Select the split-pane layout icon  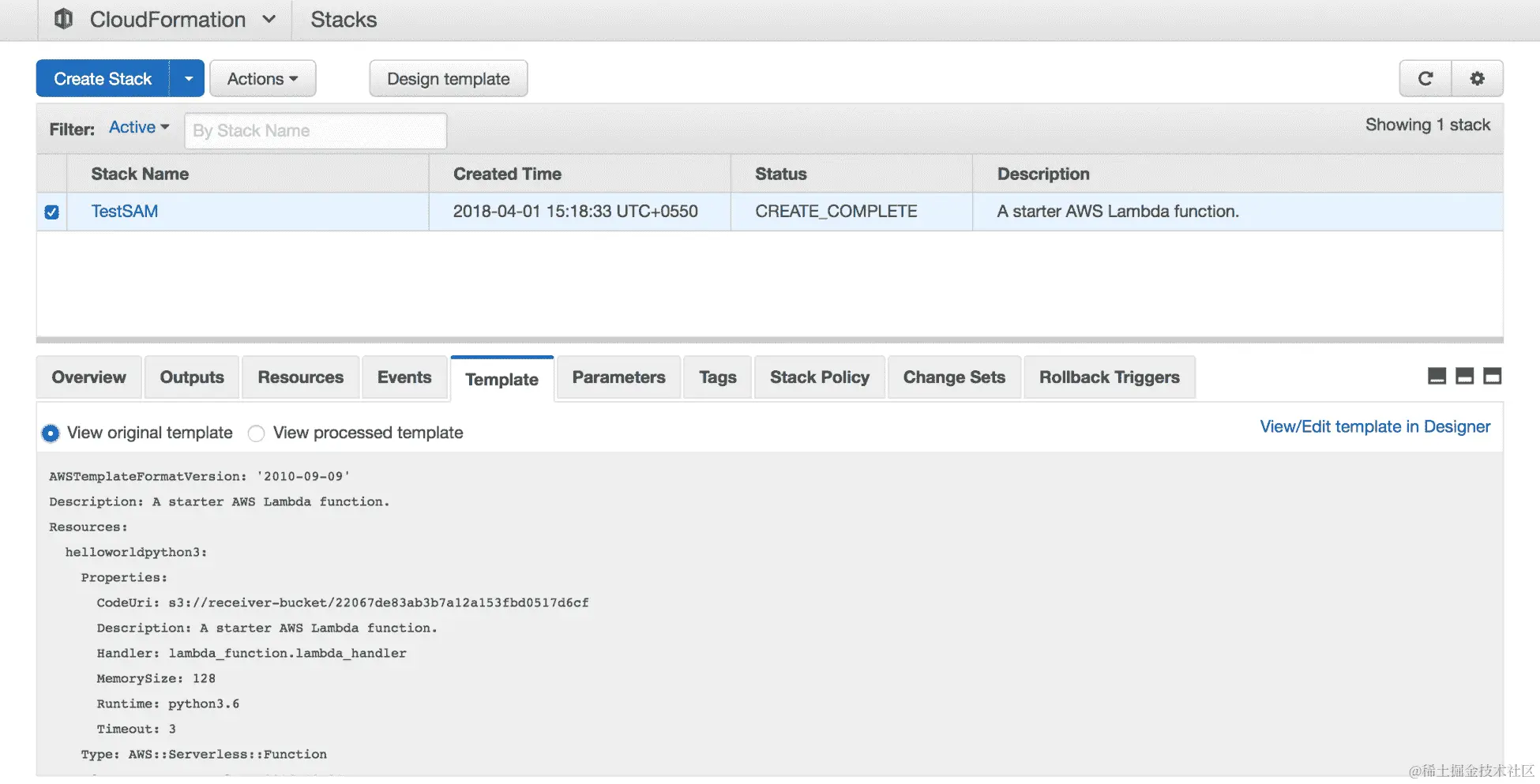1465,377
